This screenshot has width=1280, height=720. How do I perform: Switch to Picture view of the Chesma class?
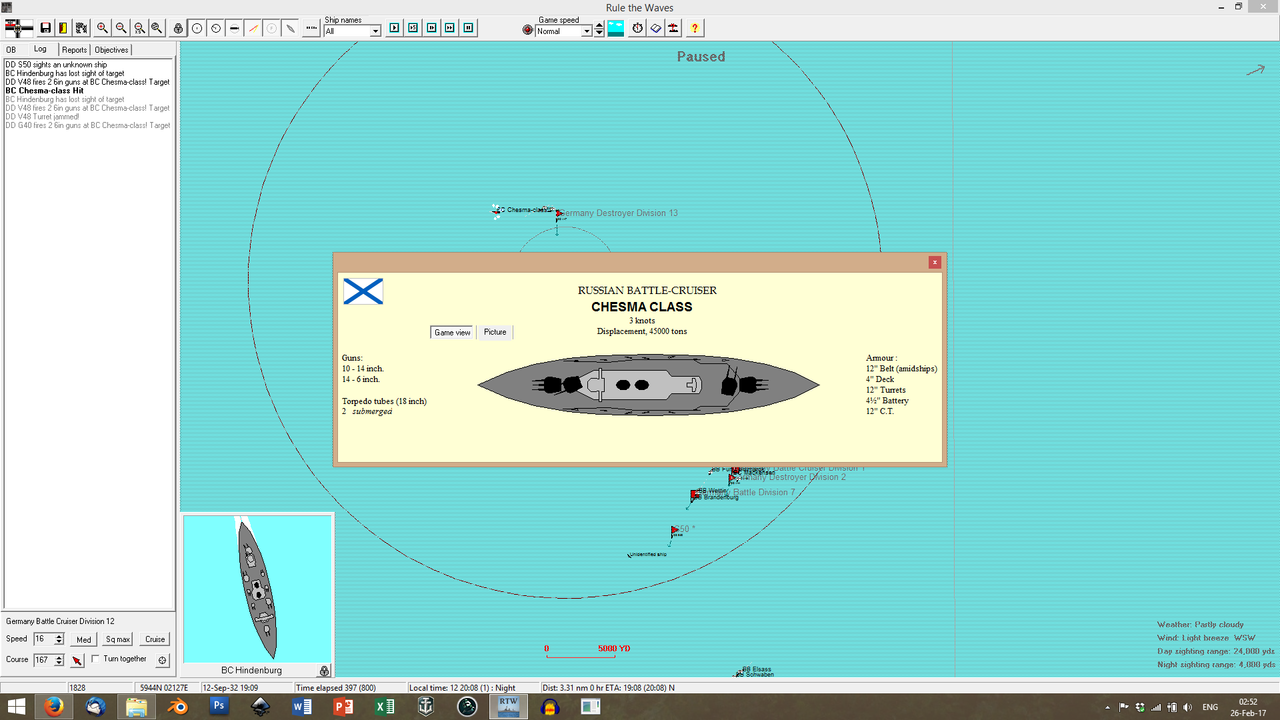tap(495, 331)
